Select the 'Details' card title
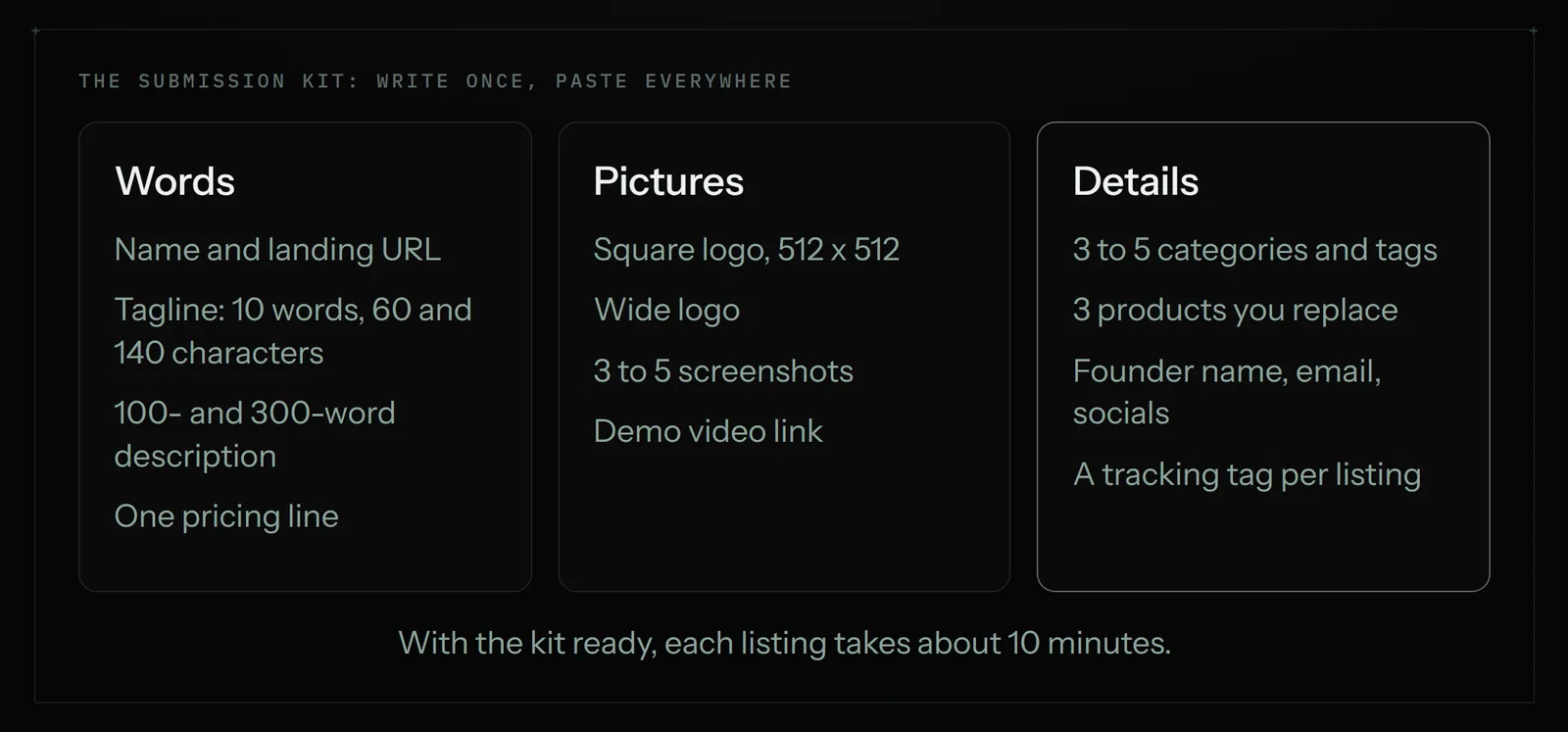Screen dimensions: 1568x732 click(1136, 181)
